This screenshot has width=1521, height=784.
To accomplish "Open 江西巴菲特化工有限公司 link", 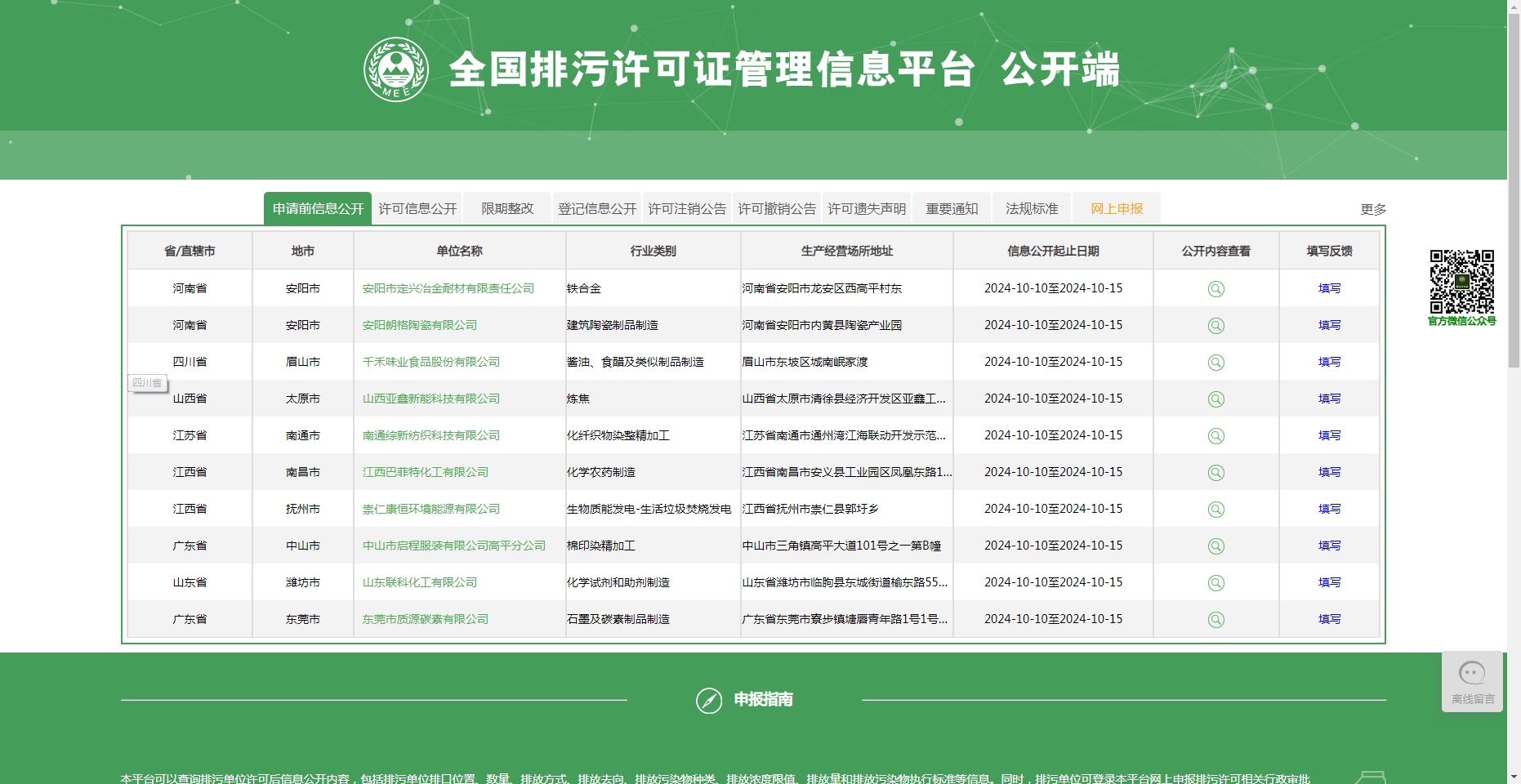I will point(426,472).
